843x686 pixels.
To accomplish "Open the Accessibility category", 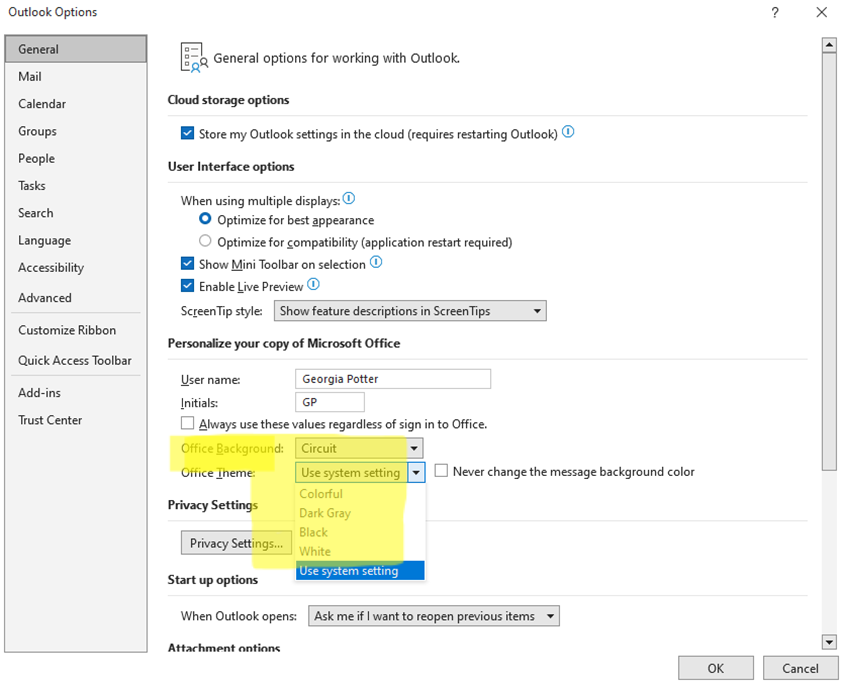I will coord(76,268).
